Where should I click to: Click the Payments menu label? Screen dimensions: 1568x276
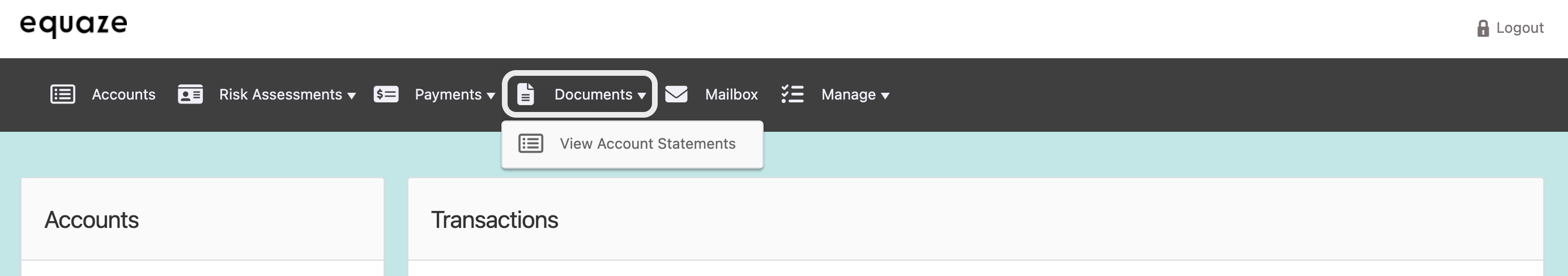[x=448, y=95]
